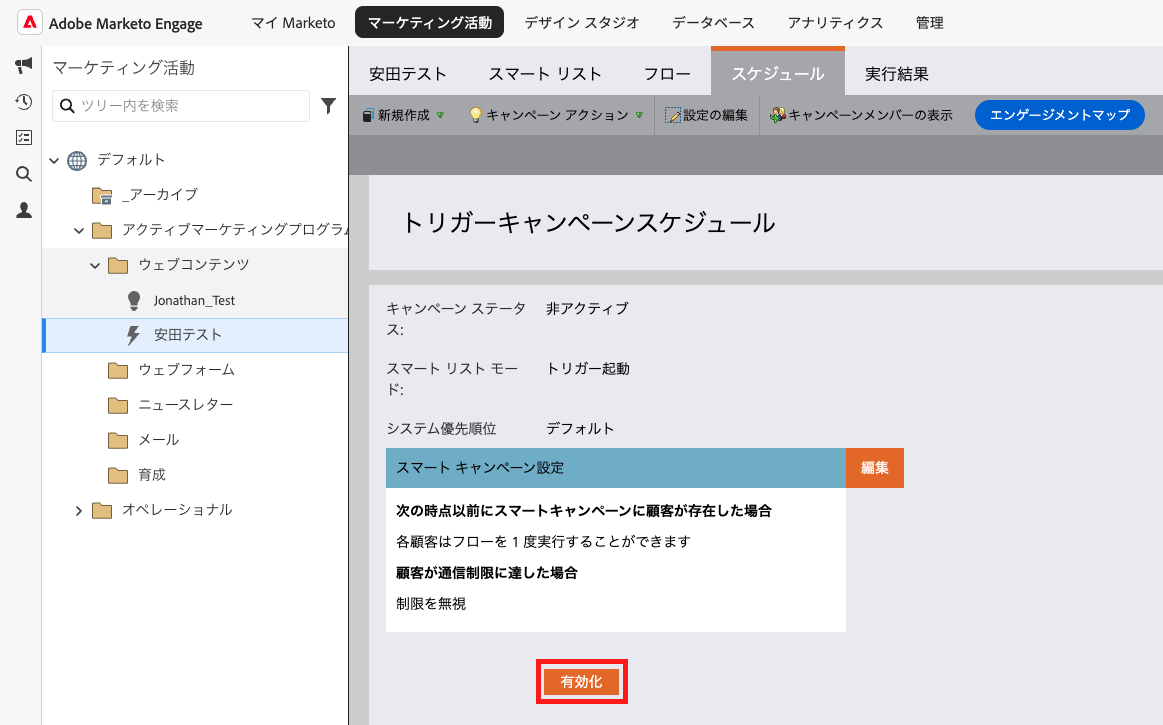Click キャンペーンメンバーの表示 in the toolbar
The height and width of the screenshot is (725, 1163).
tap(861, 115)
